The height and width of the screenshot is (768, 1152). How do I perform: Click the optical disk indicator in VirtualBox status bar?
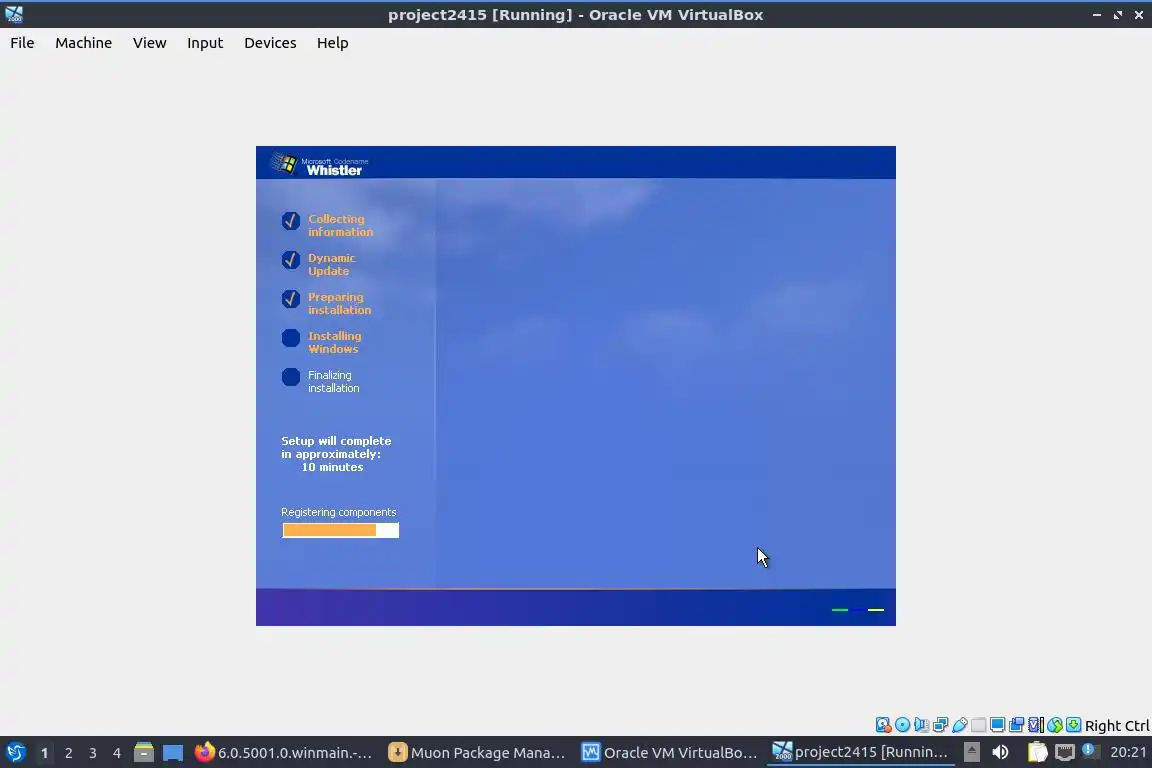[902, 725]
